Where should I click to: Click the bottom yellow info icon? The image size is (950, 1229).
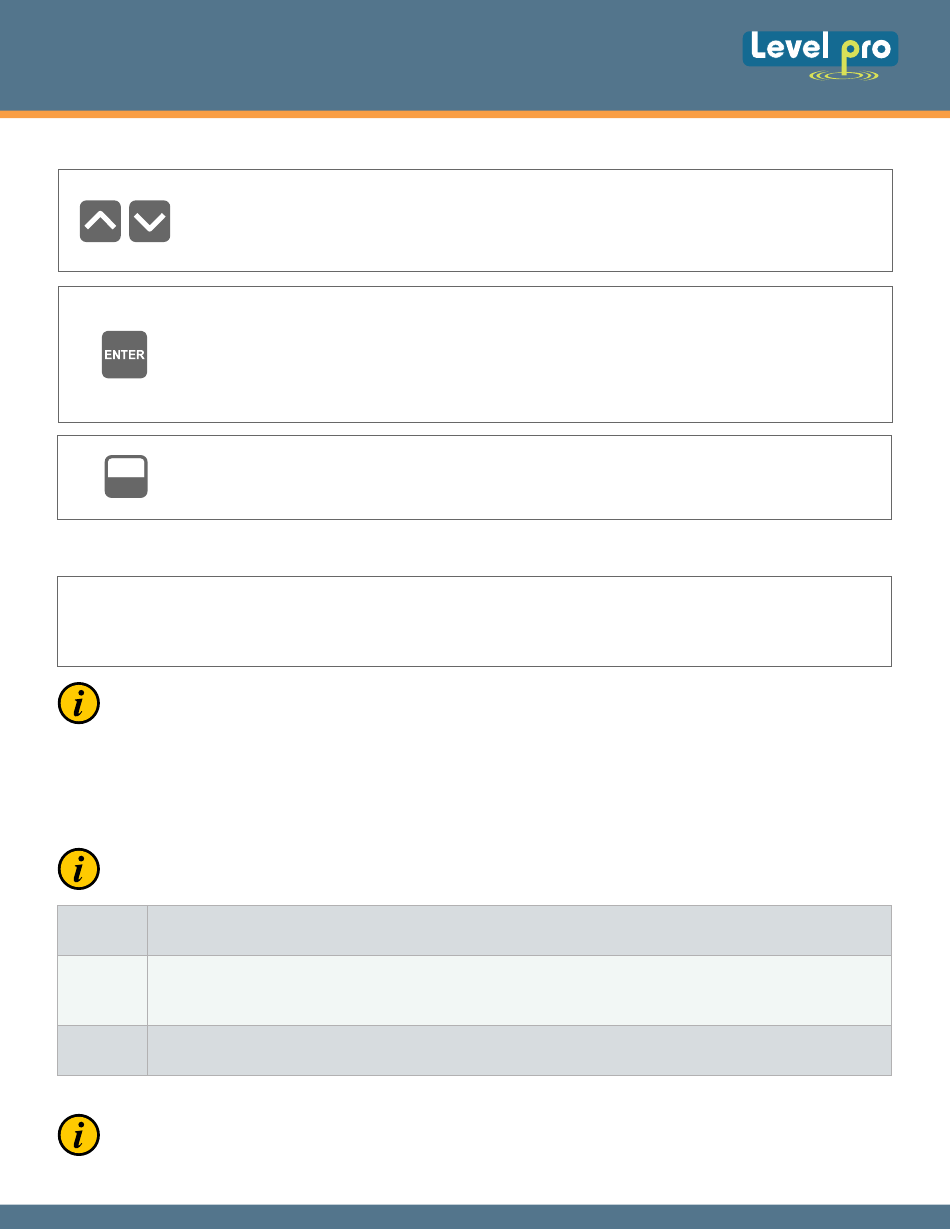point(80,1135)
